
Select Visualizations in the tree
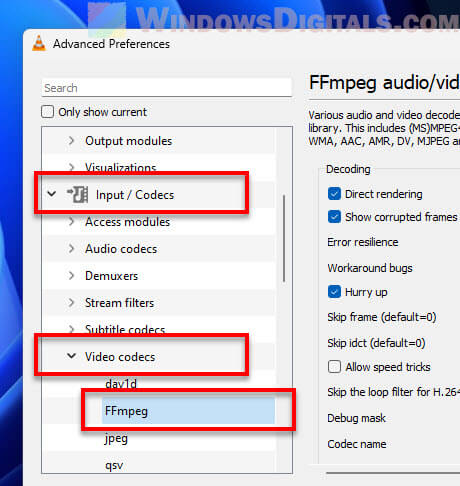121,167
